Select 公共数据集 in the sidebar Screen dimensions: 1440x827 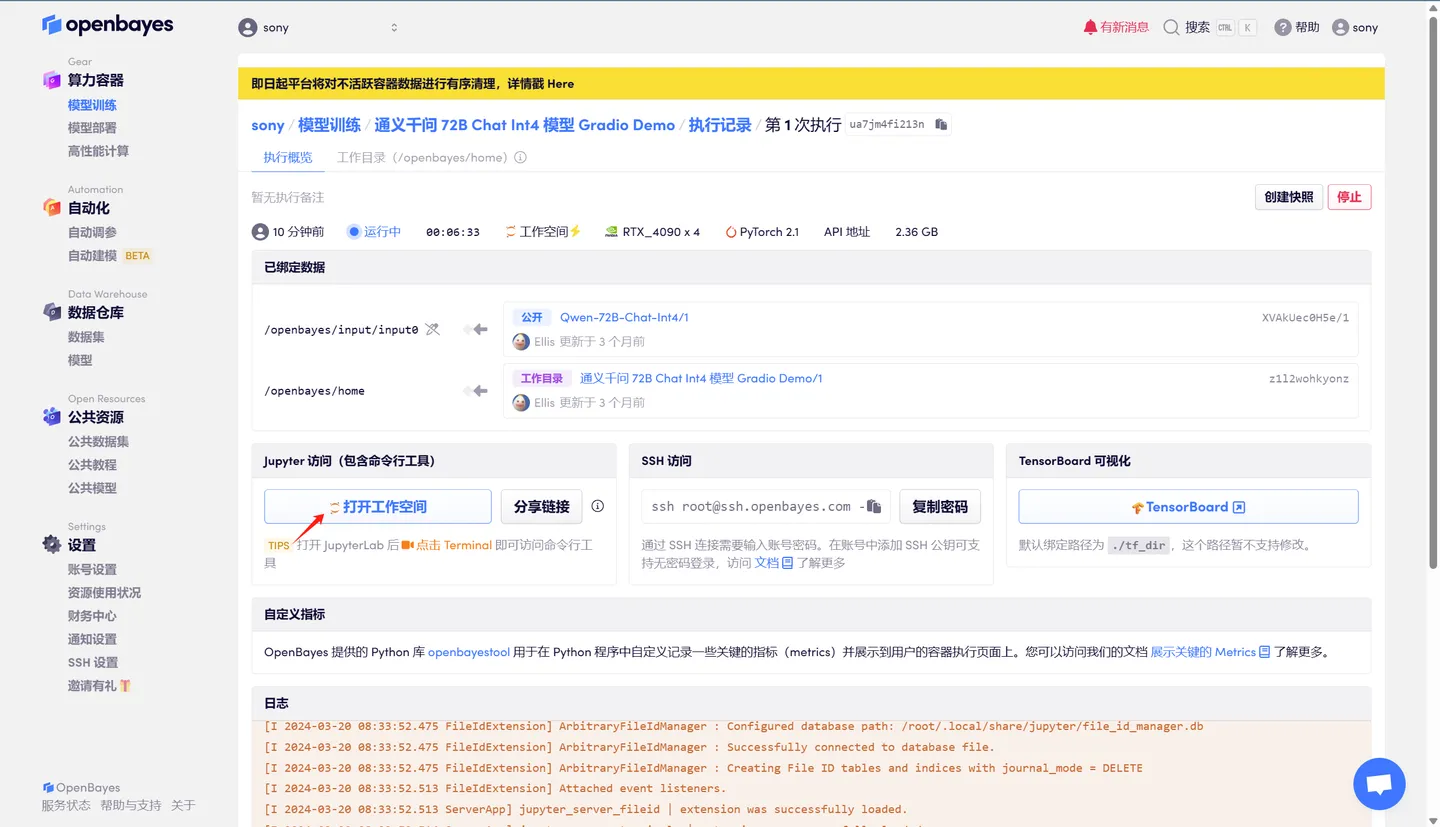pos(98,442)
